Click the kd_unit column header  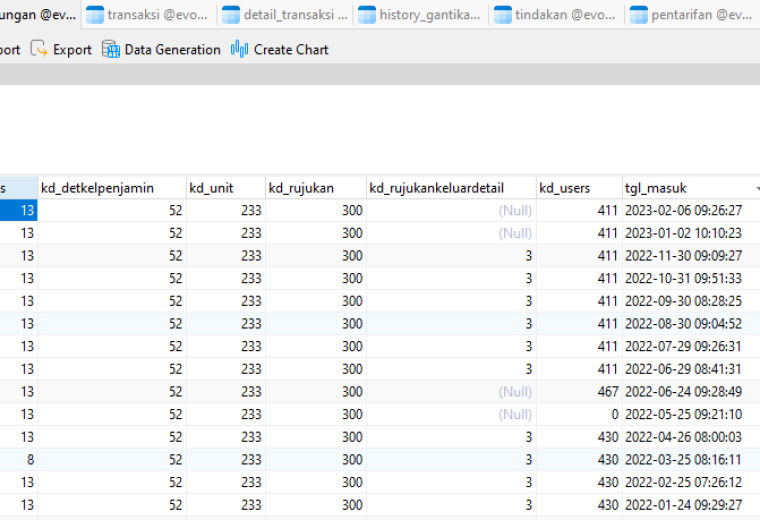(226, 188)
